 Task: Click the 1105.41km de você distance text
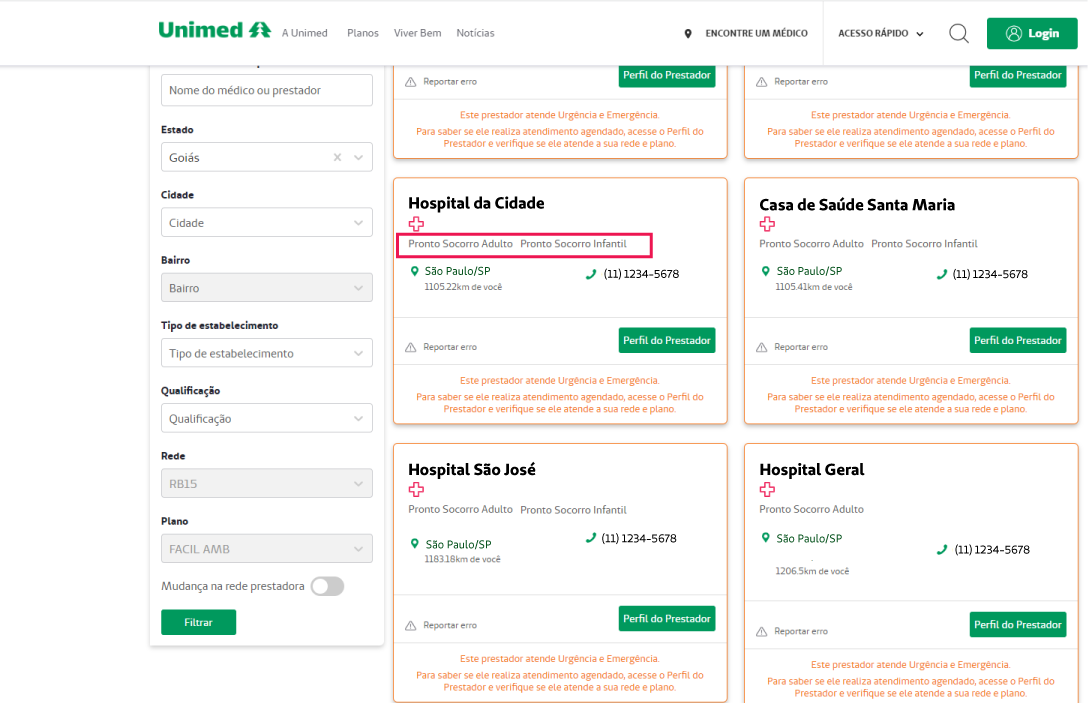(x=814, y=287)
